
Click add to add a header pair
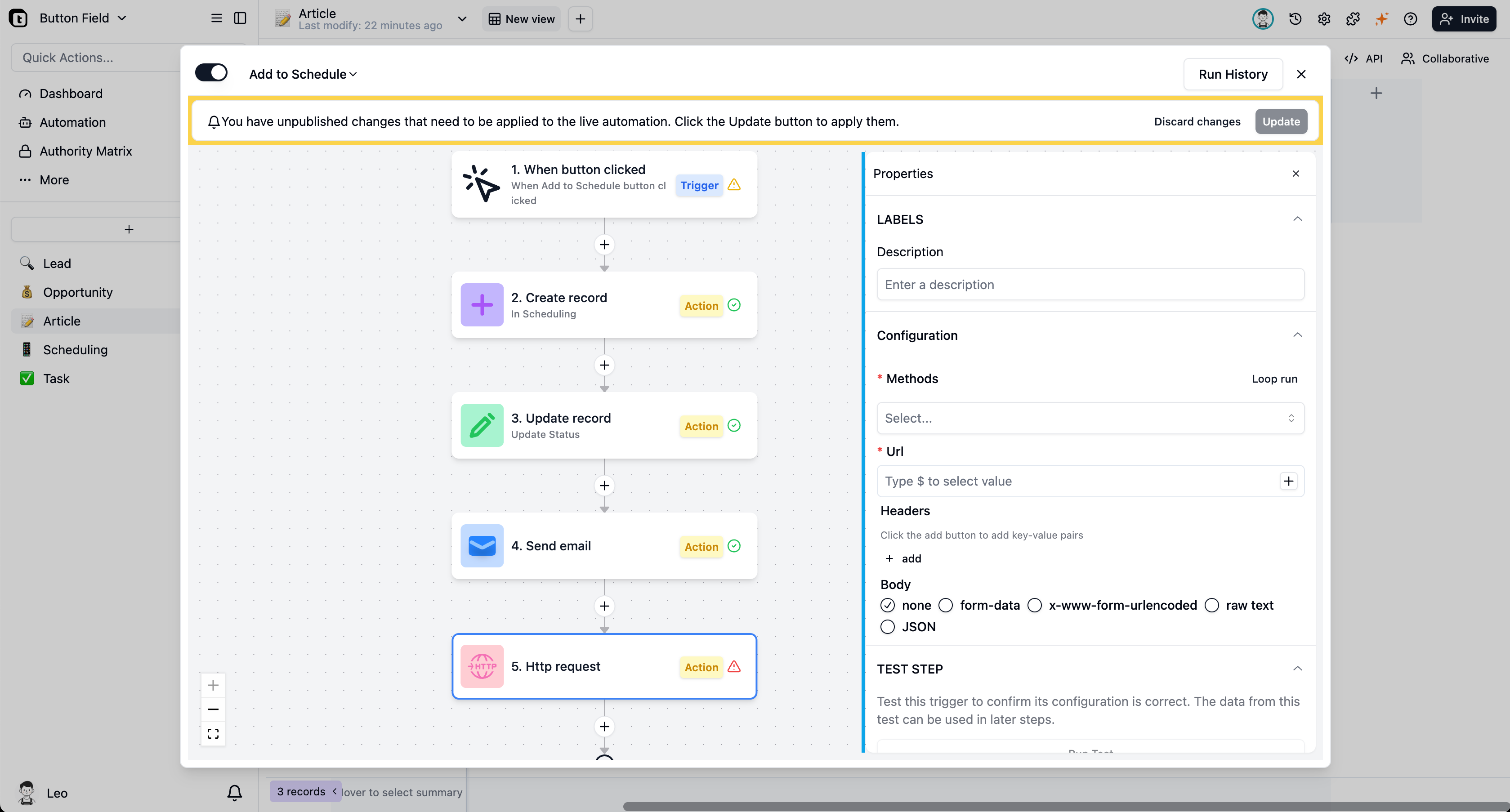pos(903,558)
